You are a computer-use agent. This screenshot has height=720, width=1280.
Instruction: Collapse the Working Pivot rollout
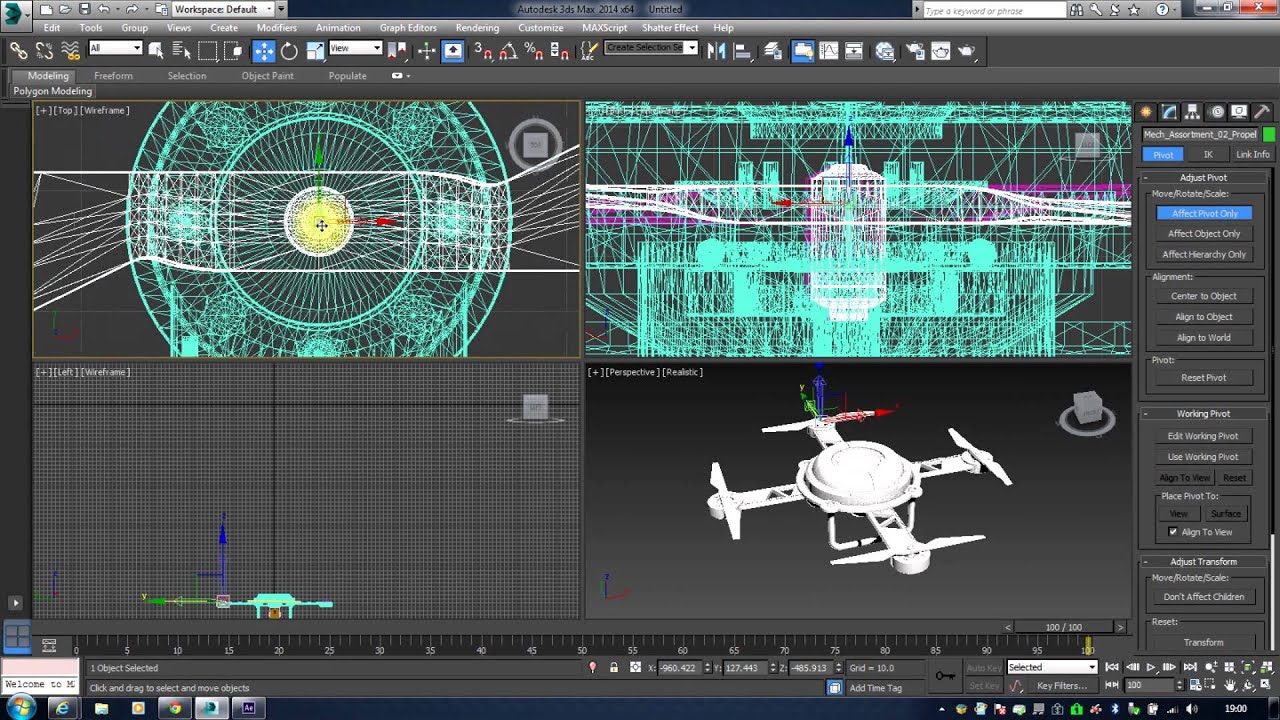(x=1203, y=413)
